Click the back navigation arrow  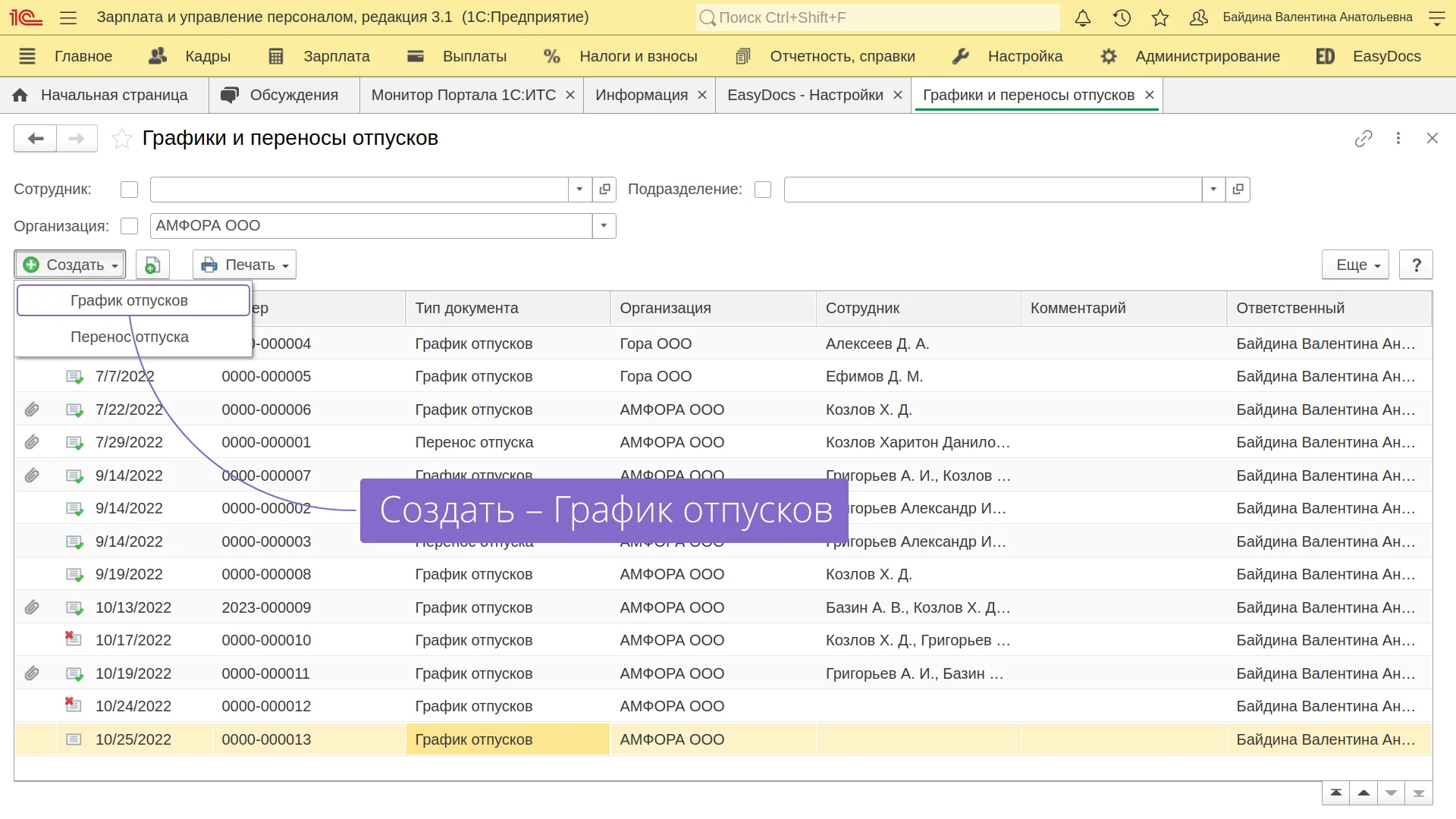pos(36,138)
